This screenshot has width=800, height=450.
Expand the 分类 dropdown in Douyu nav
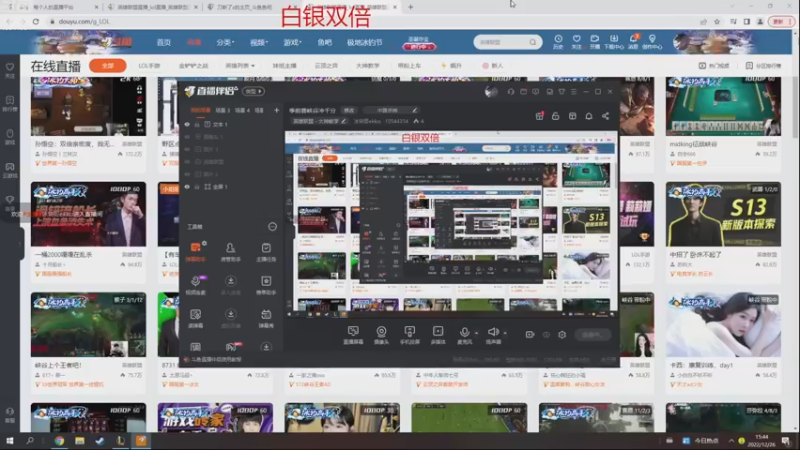[x=225, y=42]
